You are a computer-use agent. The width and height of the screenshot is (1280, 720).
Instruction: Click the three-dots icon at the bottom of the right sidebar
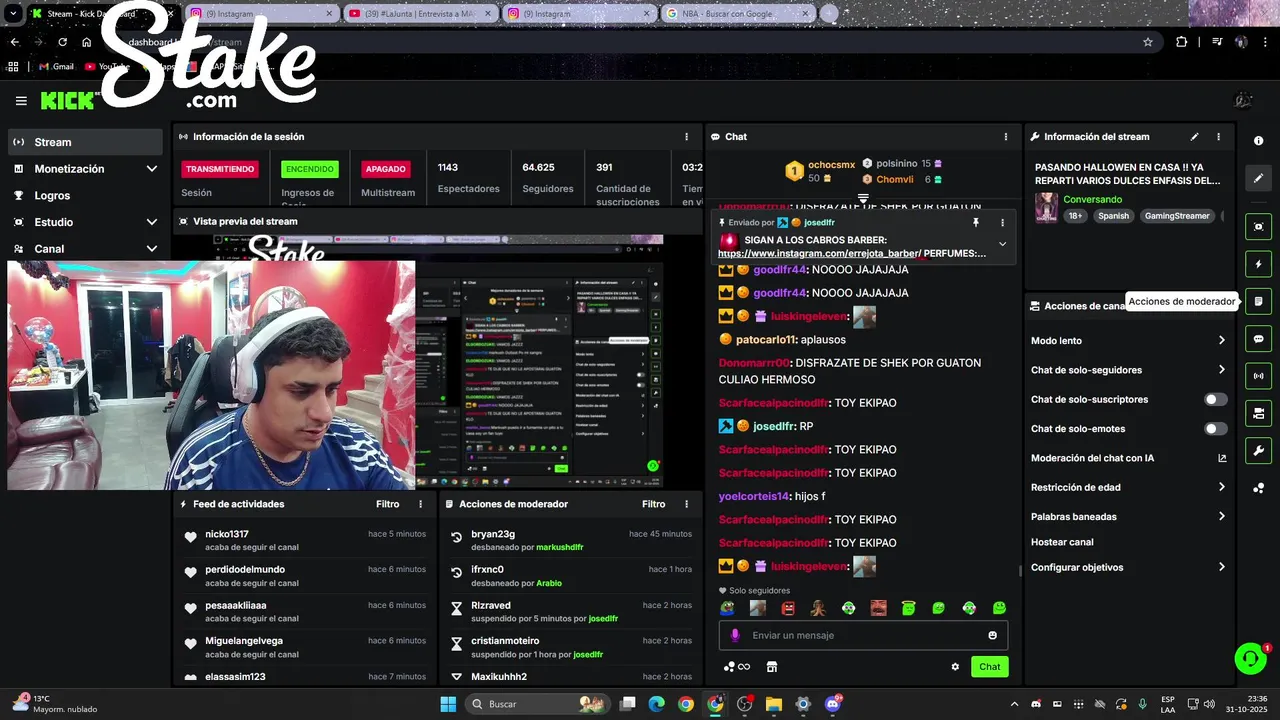coord(1259,488)
